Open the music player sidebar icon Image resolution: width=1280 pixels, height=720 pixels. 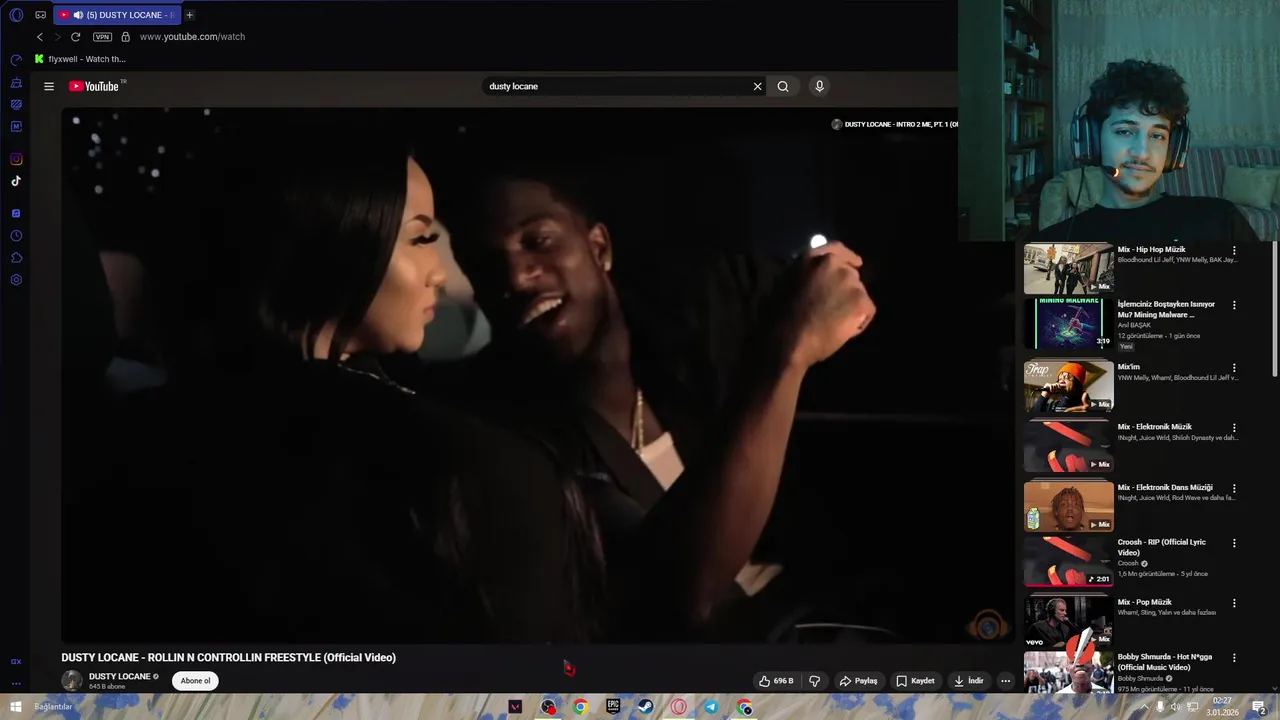(16, 214)
